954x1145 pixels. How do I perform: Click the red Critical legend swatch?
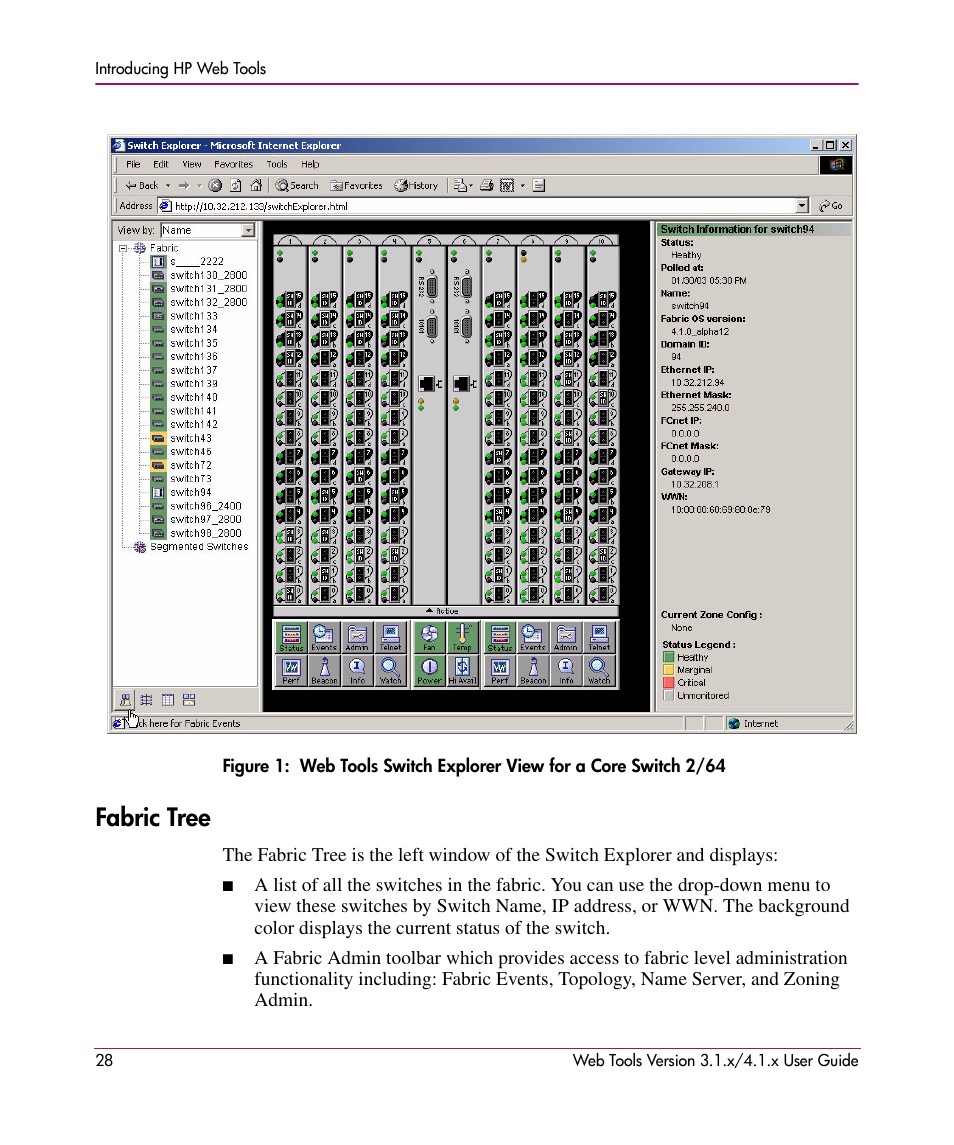pyautogui.click(x=668, y=683)
